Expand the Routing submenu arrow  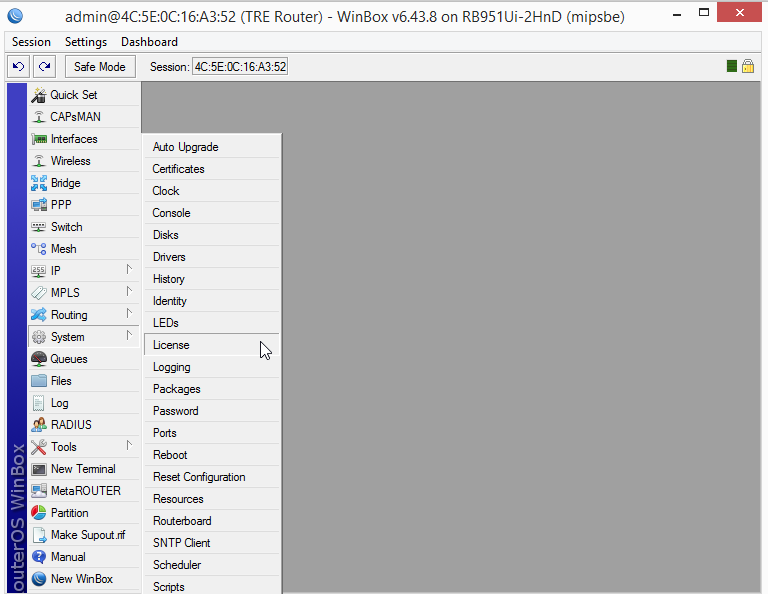click(x=129, y=313)
